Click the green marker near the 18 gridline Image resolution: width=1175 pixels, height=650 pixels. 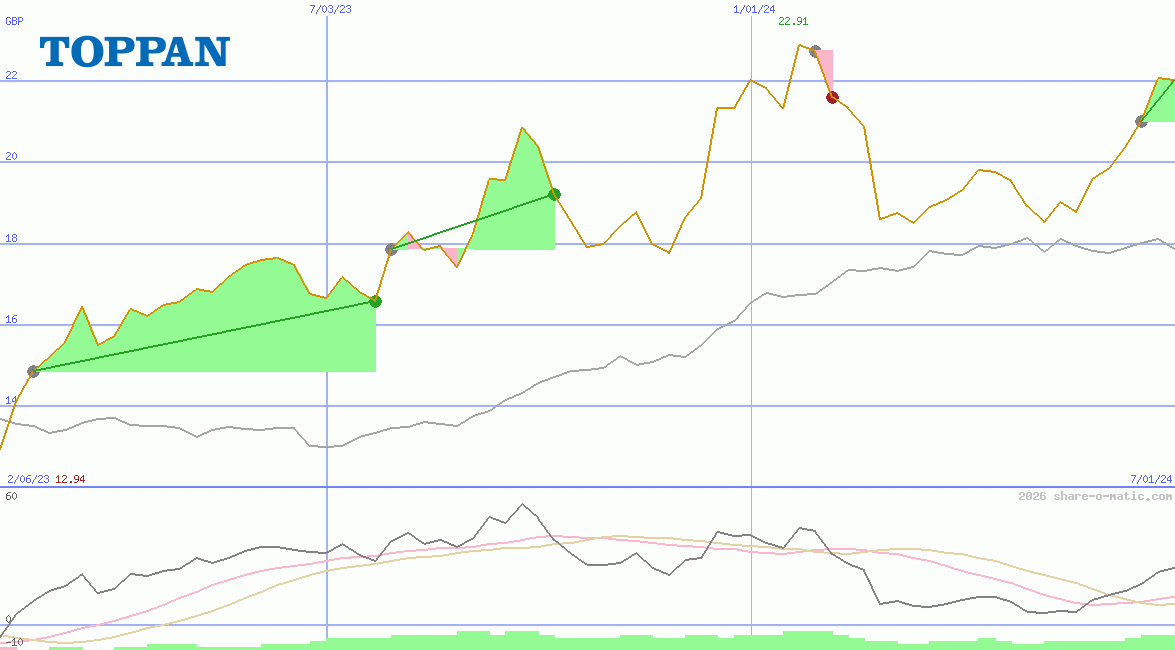[x=389, y=247]
